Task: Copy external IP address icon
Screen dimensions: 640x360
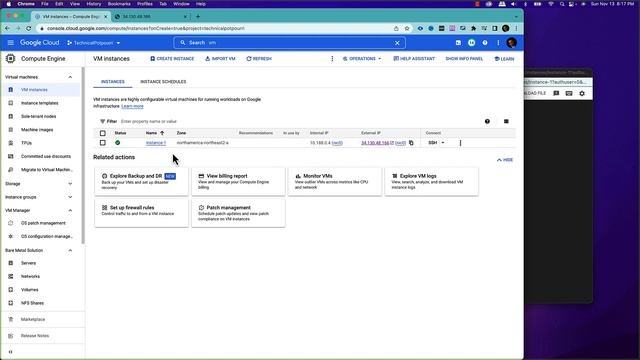Action: coord(411,143)
